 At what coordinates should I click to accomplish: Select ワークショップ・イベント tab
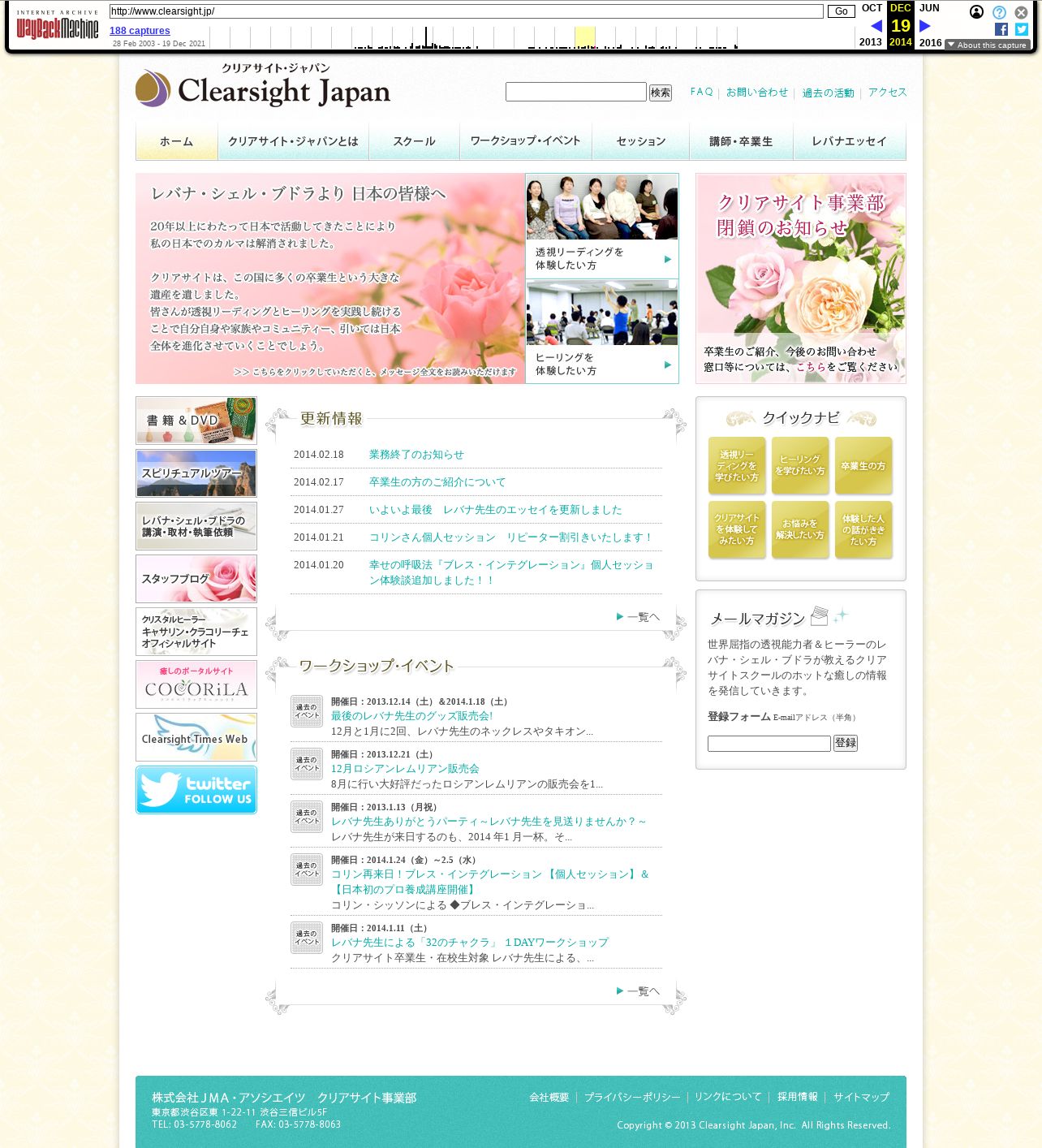coord(526,141)
